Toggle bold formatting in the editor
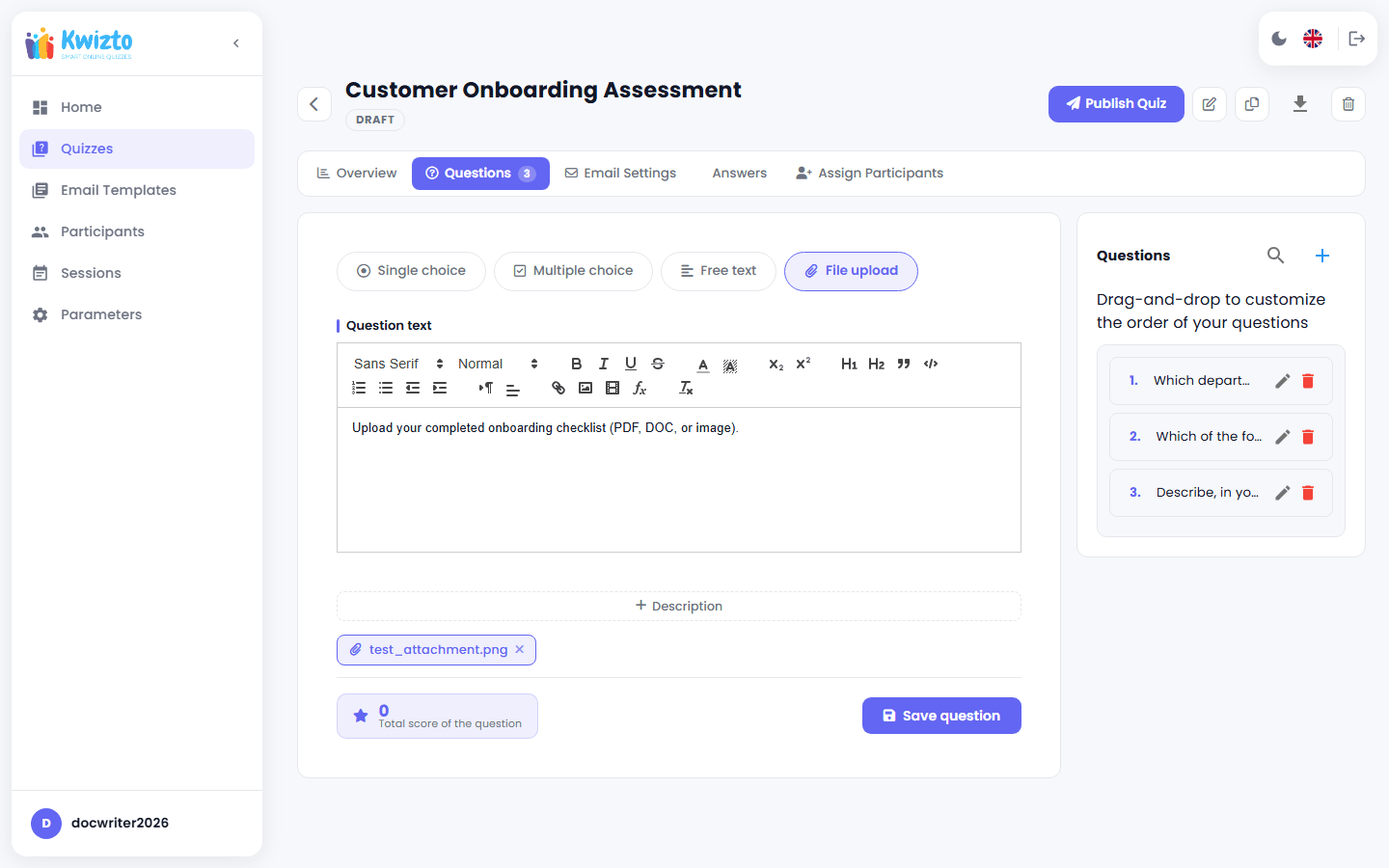This screenshot has width=1389, height=868. coord(577,364)
